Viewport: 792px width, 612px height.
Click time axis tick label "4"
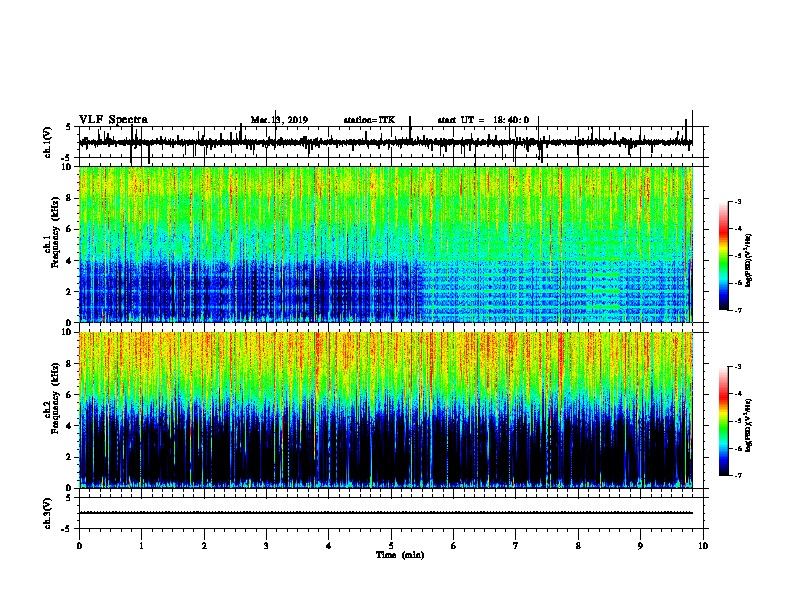(x=328, y=545)
